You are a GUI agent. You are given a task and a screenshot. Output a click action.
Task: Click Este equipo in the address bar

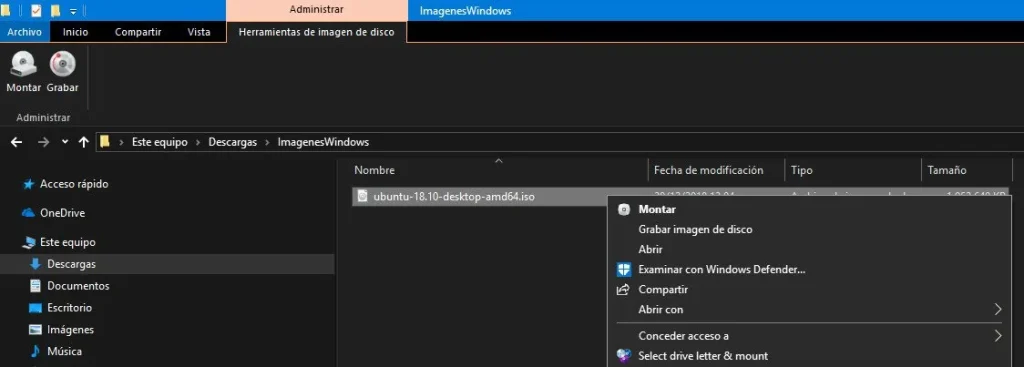[x=159, y=142]
